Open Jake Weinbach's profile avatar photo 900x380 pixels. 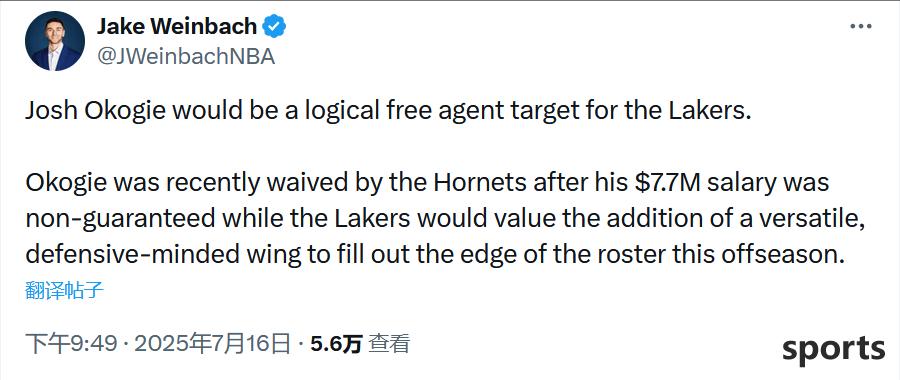55,41
